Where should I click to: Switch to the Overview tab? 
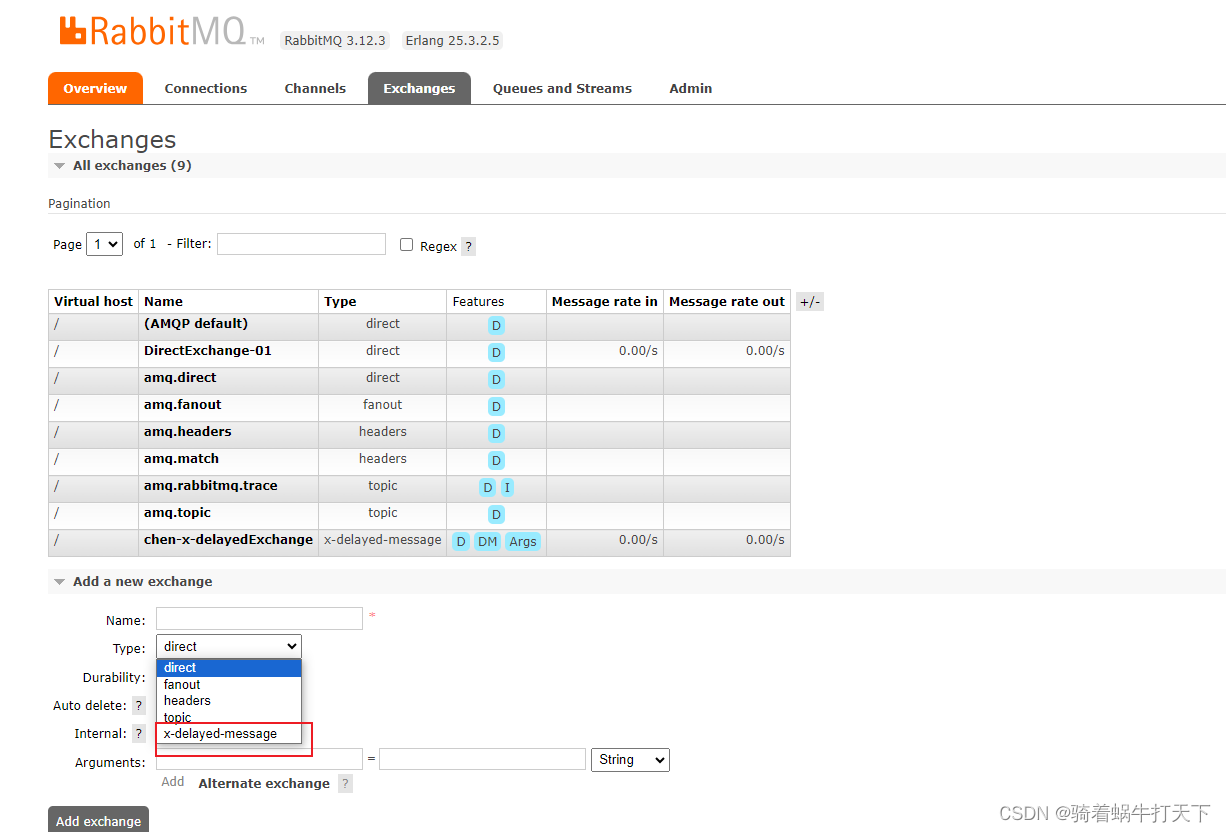coord(95,88)
